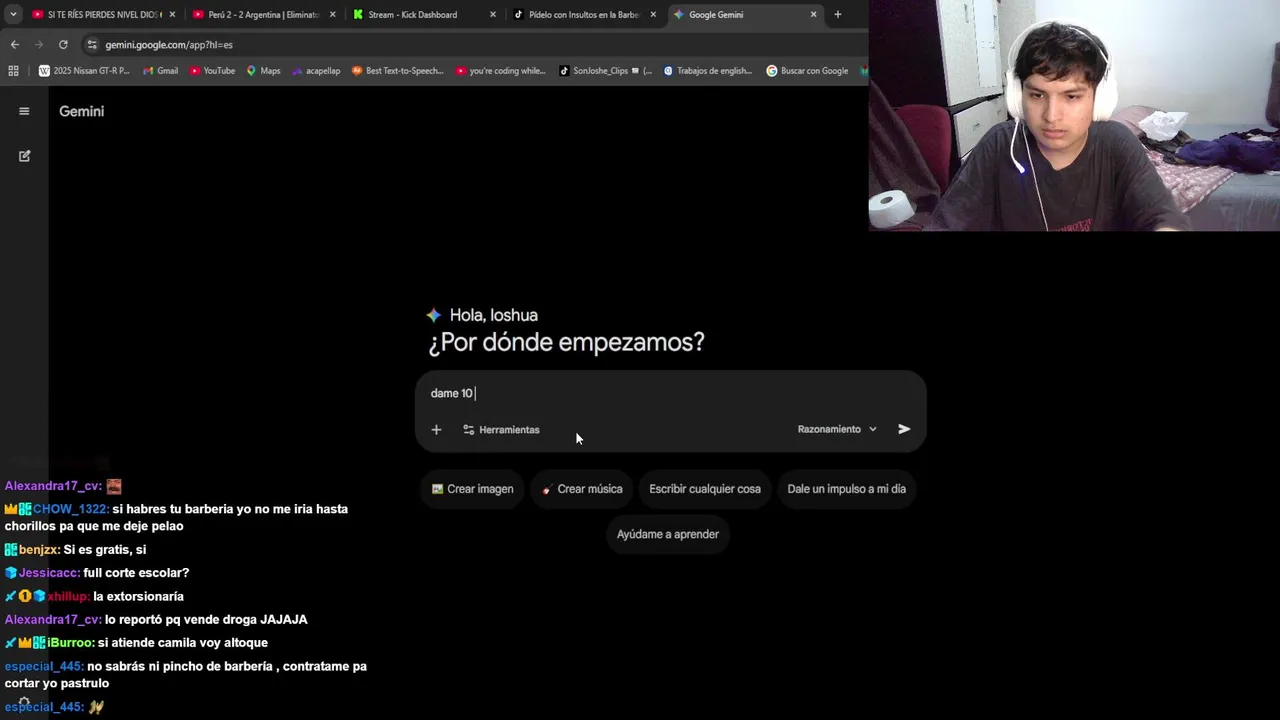Switch to the 'Perú 2 - 2 Argentina' tab

[263, 15]
